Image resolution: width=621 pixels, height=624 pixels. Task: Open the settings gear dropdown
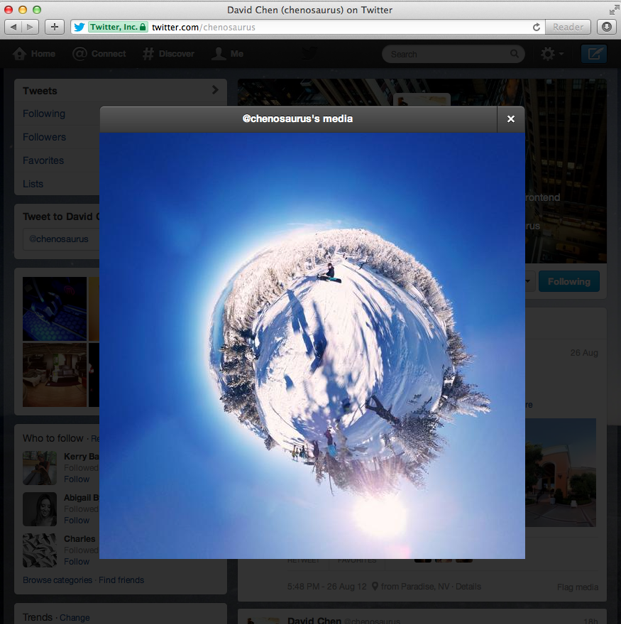pyautogui.click(x=552, y=54)
